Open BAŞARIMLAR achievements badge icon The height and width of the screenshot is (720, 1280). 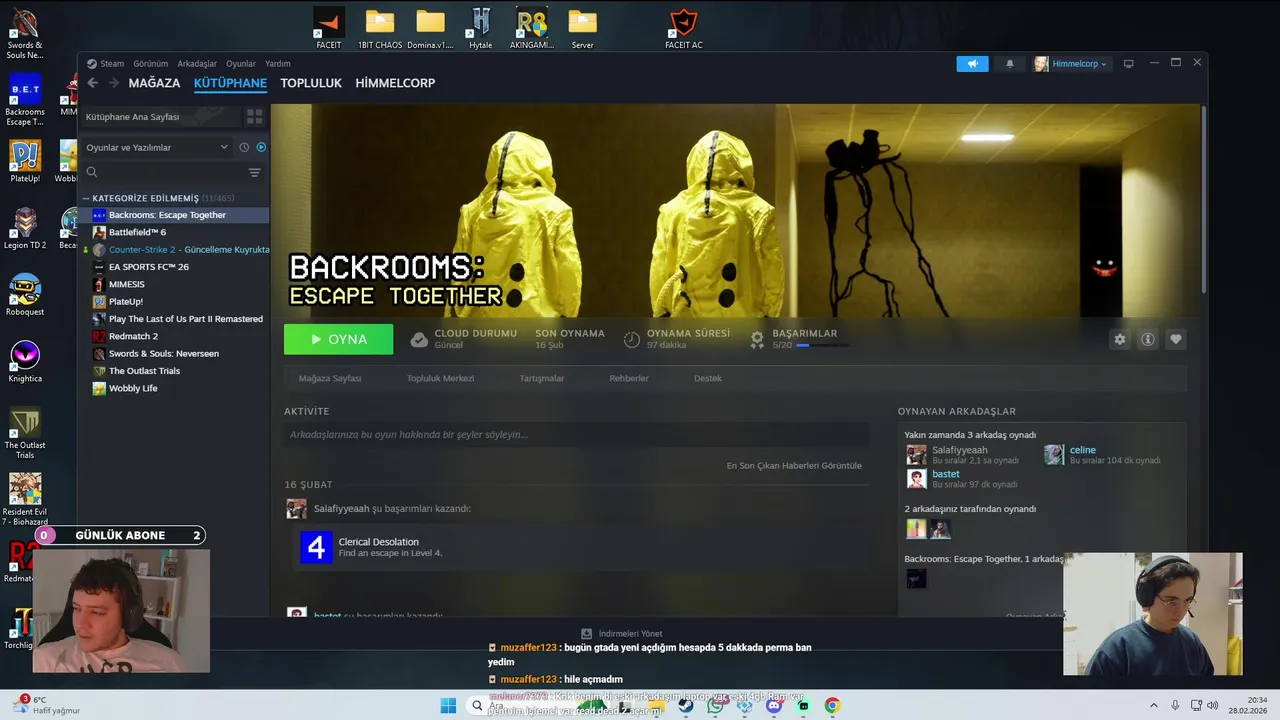[757, 339]
